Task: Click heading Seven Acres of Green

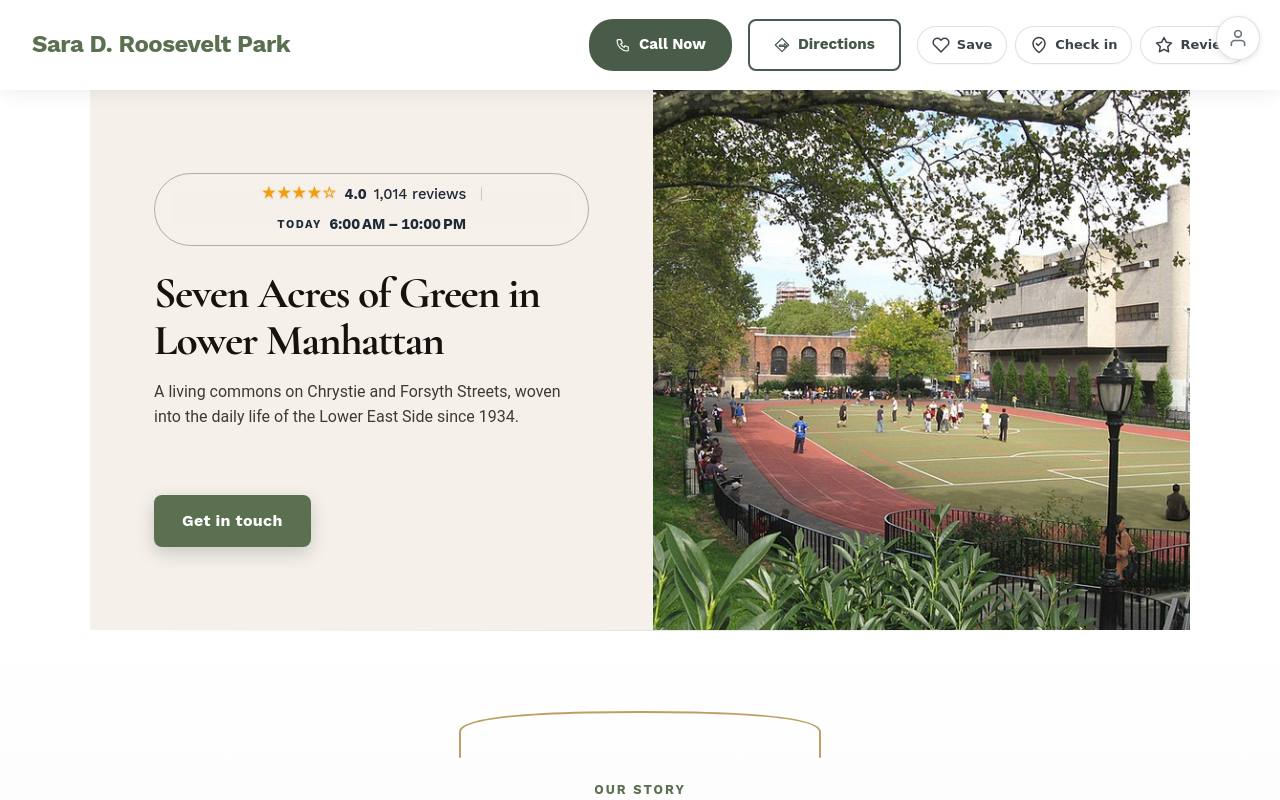Action: (347, 317)
